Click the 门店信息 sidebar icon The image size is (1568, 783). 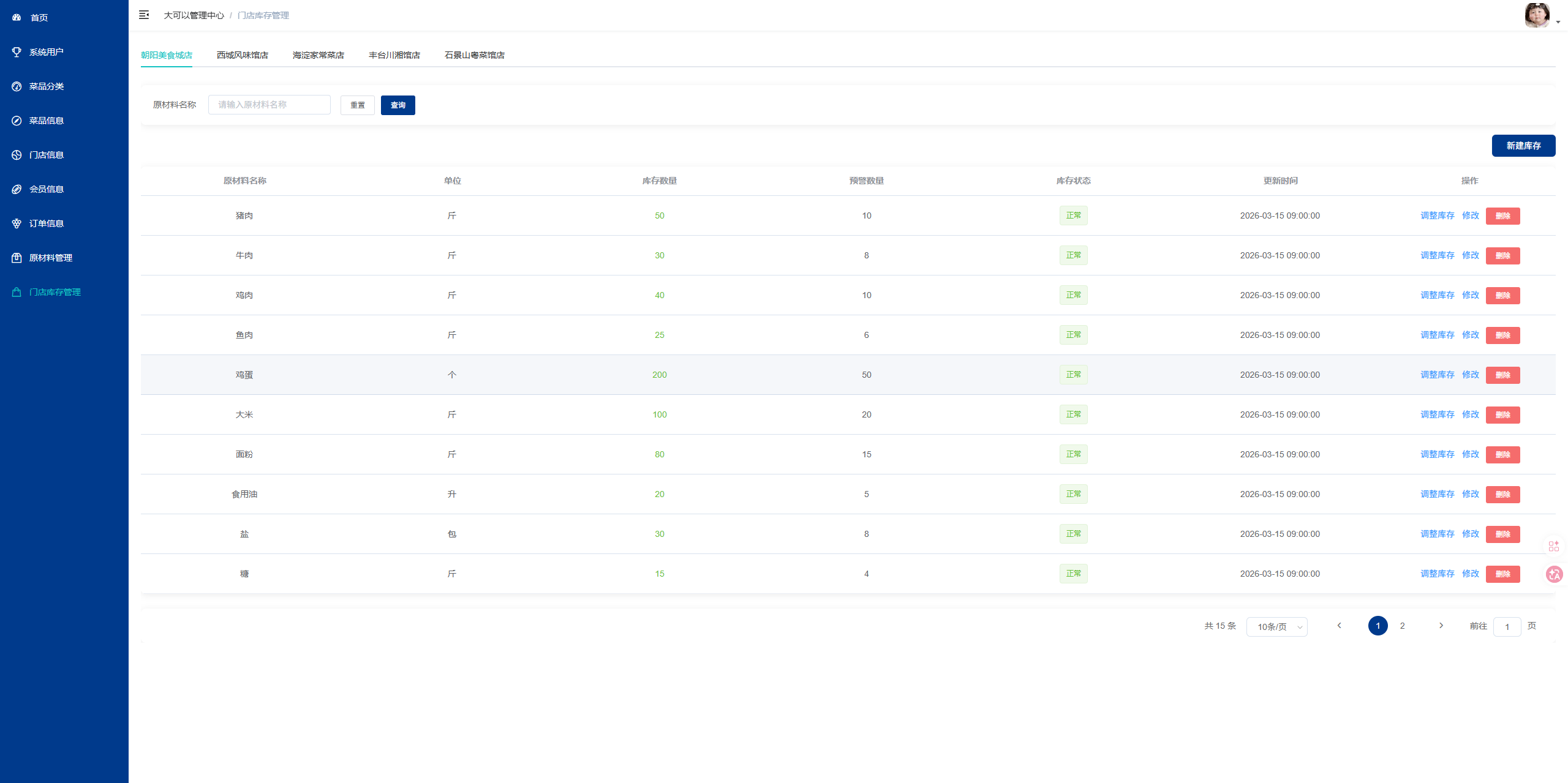click(17, 155)
